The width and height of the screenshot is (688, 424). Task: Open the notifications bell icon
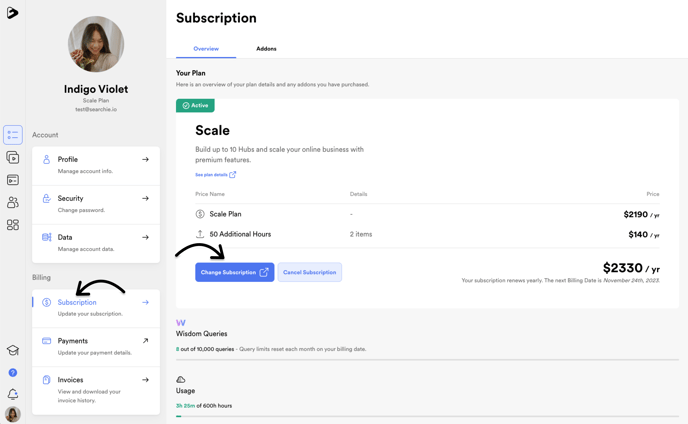(13, 394)
